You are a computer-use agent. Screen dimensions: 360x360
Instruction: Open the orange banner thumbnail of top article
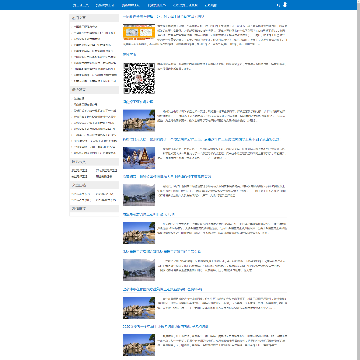pyautogui.click(x=139, y=32)
